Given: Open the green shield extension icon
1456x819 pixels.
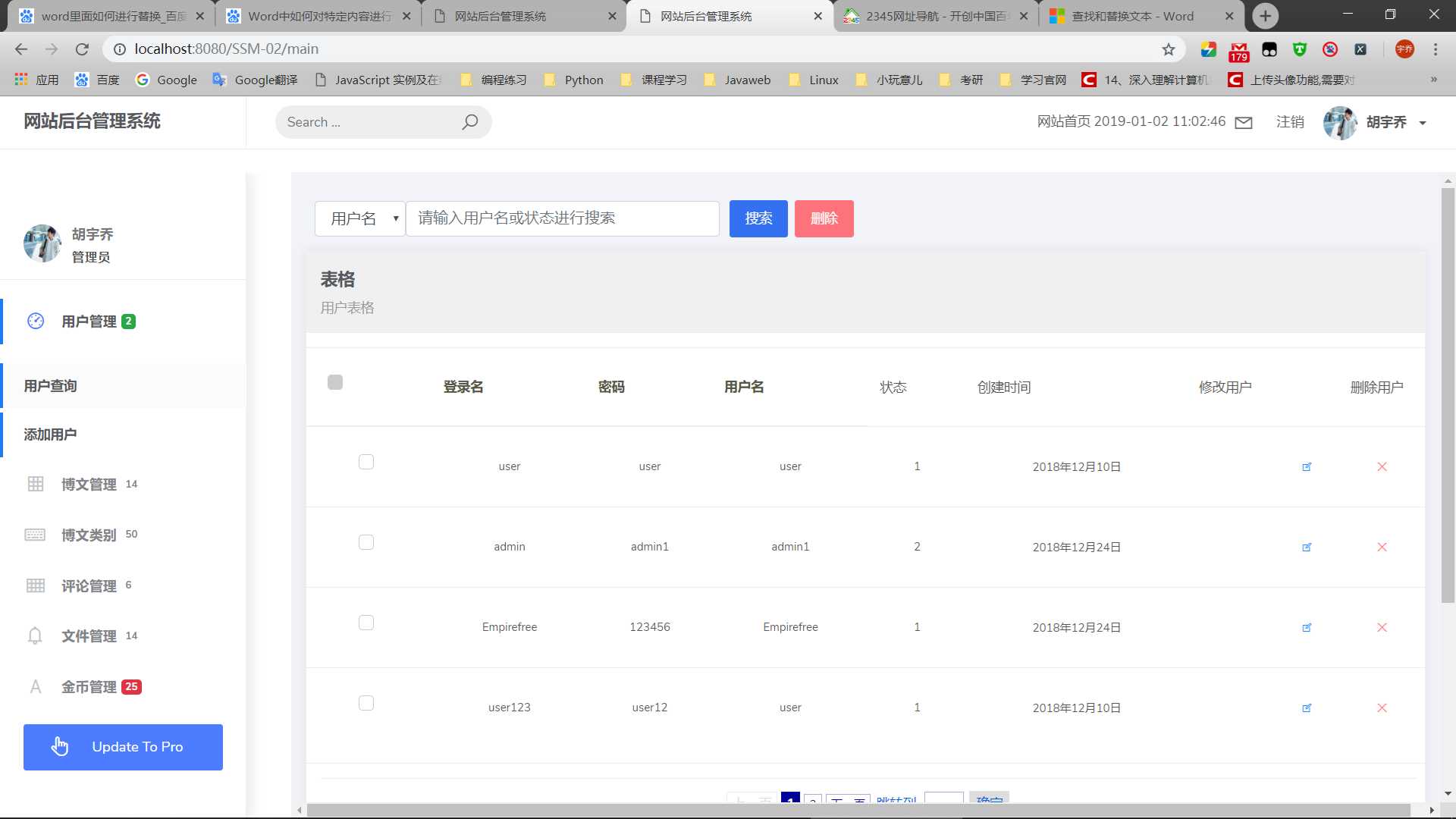Looking at the screenshot, I should 1300,49.
